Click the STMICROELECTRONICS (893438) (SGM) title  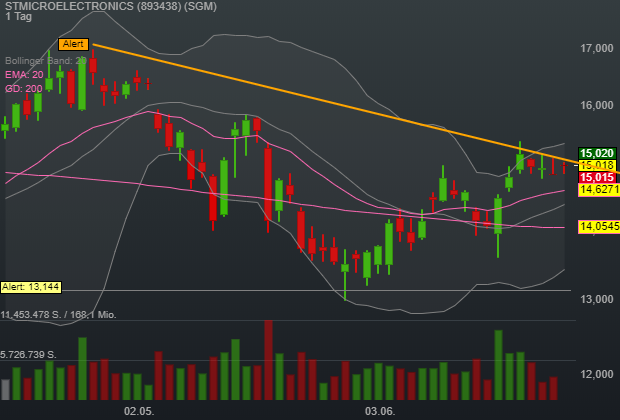[x=111, y=6]
